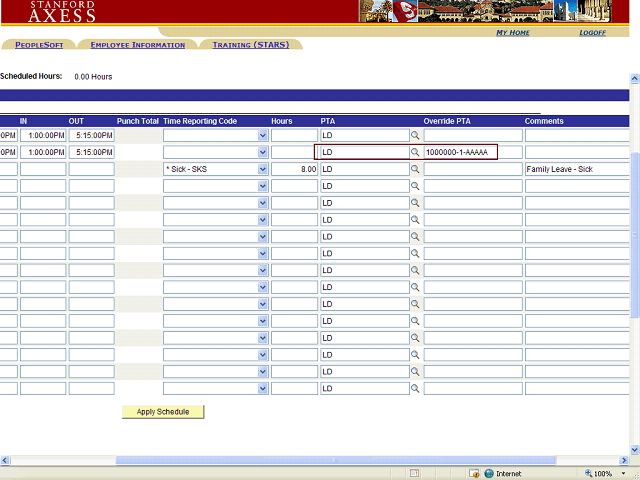The image size is (640, 480).
Task: Click the 100% zoom magnifier in status bar
Action: coord(586,473)
